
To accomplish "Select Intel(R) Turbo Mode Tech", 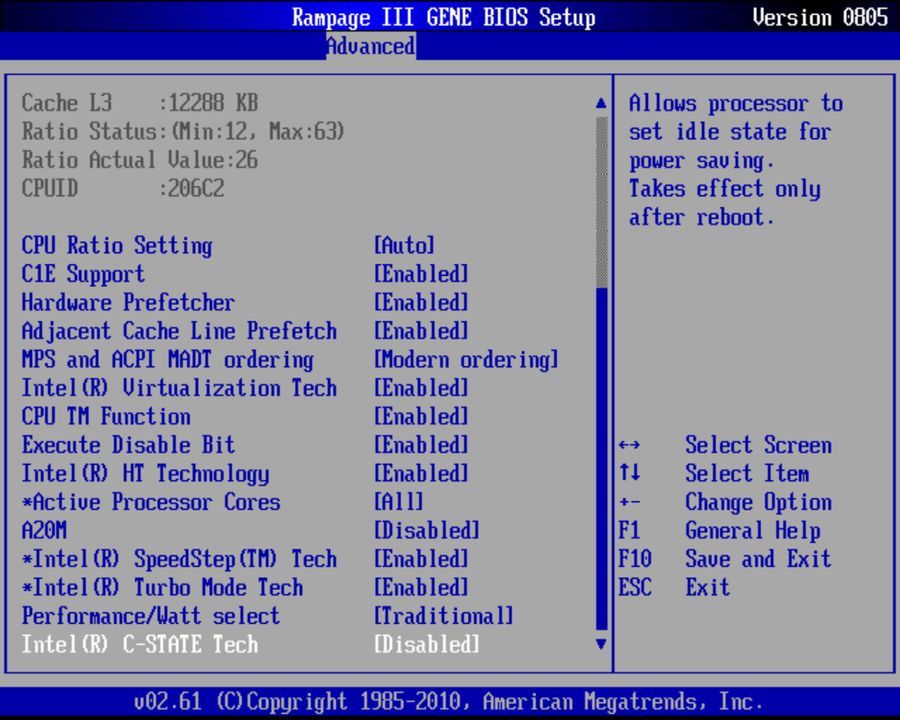I will (x=162, y=588).
